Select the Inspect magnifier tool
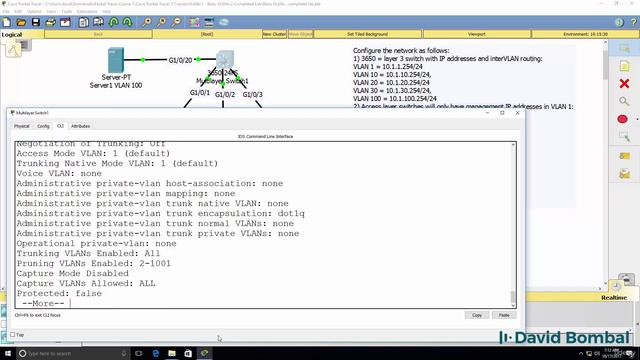640x360 pixels. [624, 101]
